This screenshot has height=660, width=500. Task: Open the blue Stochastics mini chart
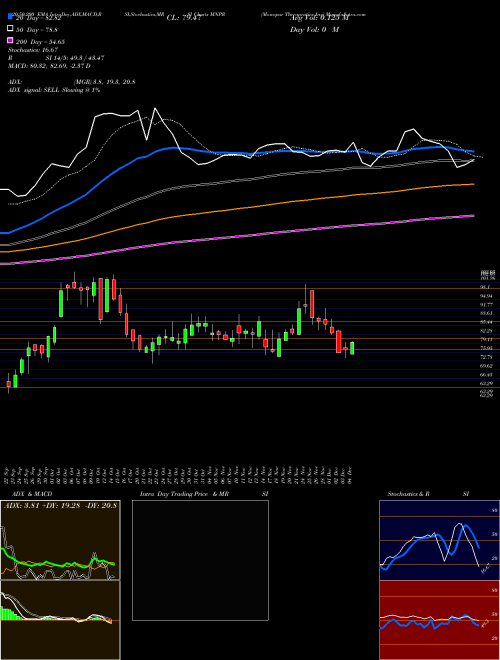coord(439,540)
